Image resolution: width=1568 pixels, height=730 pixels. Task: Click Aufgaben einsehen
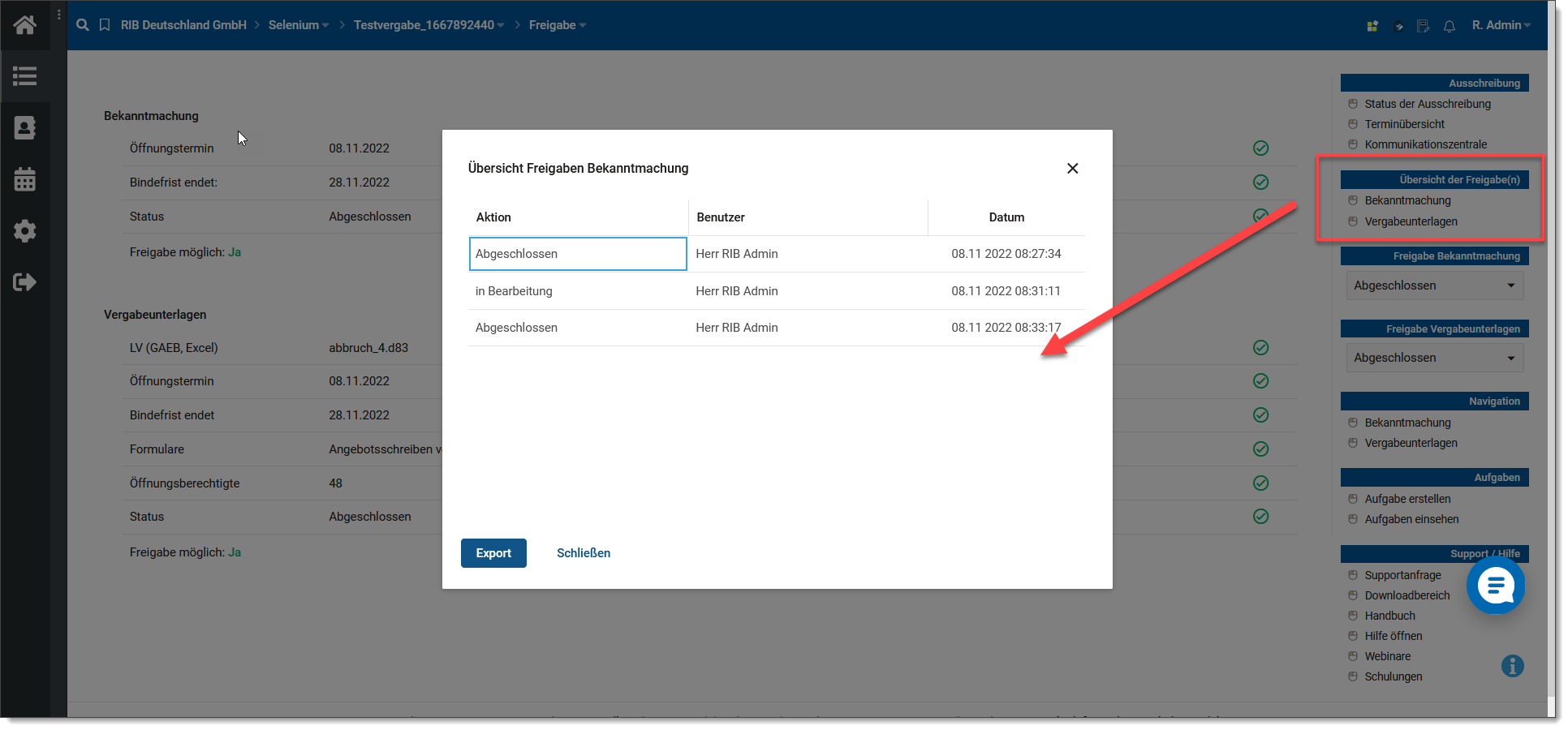point(1412,519)
